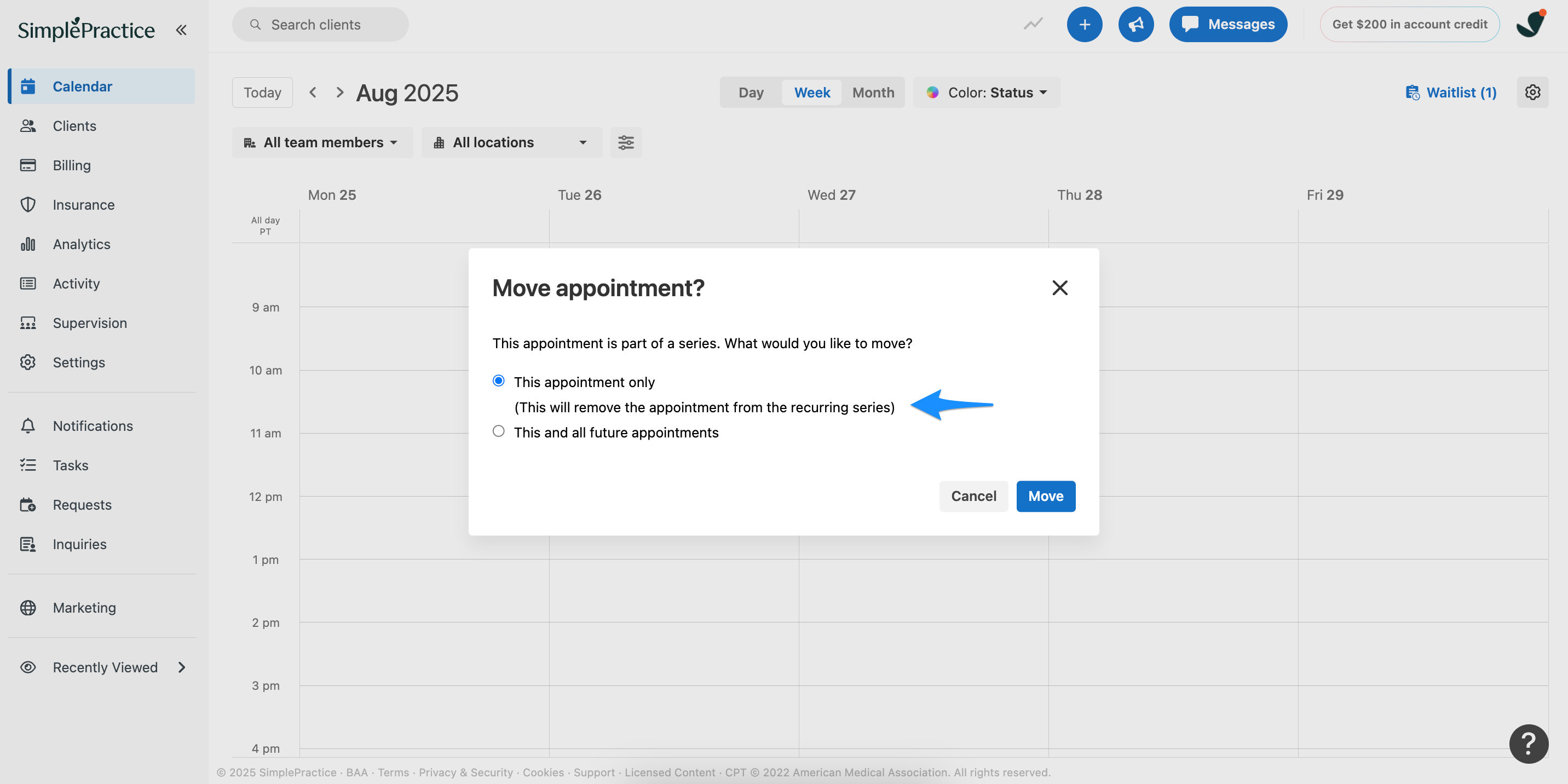Open the Calendar section in sidebar
The image size is (1568, 784).
pyautogui.click(x=101, y=87)
